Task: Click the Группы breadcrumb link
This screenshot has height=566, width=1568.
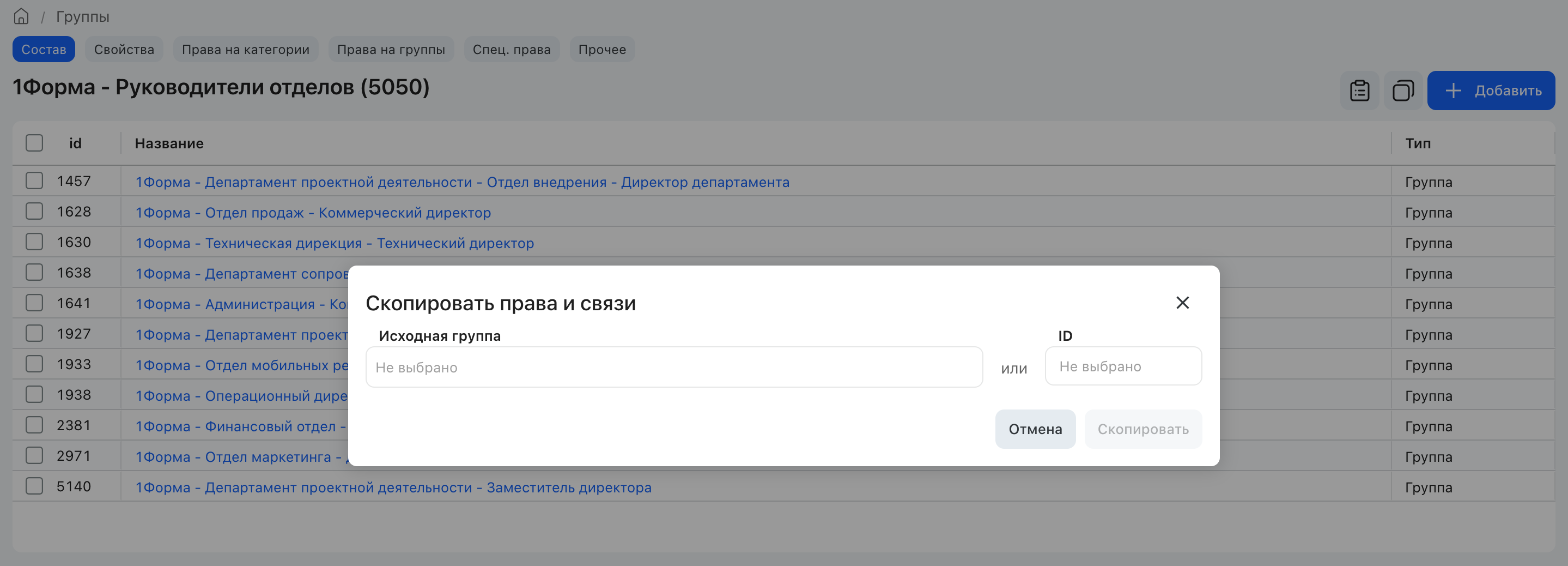Action: (x=83, y=16)
